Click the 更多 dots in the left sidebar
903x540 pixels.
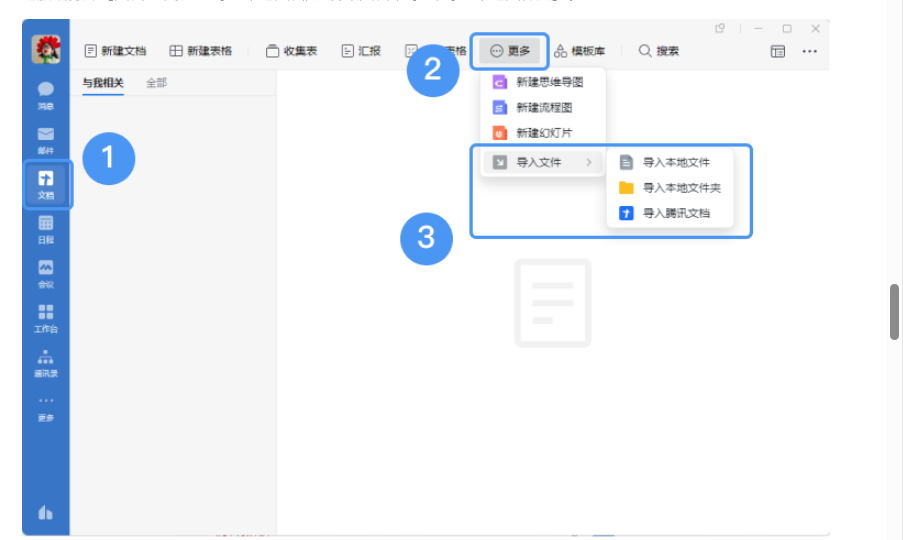tap(46, 407)
